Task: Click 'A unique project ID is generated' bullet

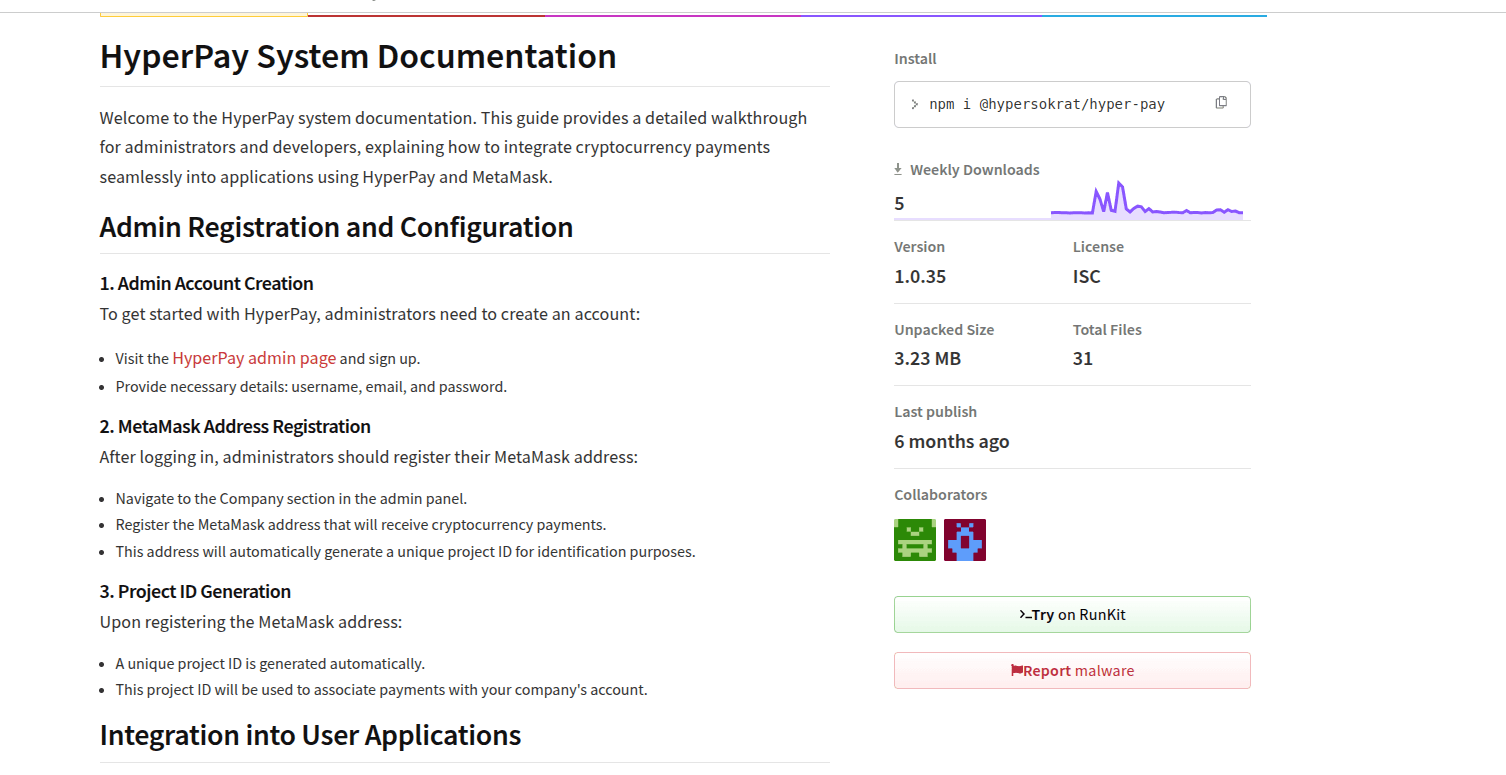Action: coord(270,664)
